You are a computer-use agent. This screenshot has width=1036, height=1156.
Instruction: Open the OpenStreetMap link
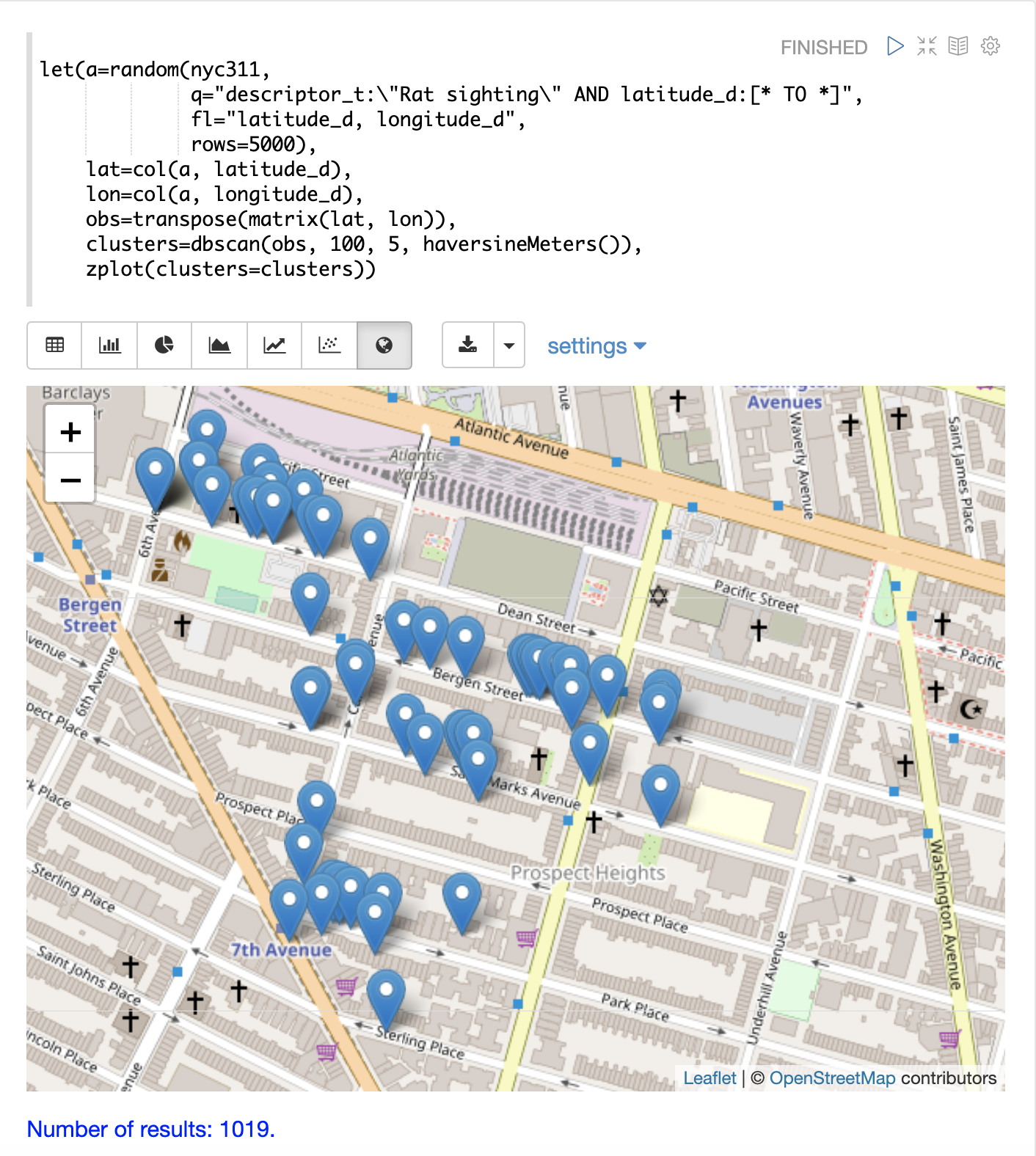[x=832, y=1078]
